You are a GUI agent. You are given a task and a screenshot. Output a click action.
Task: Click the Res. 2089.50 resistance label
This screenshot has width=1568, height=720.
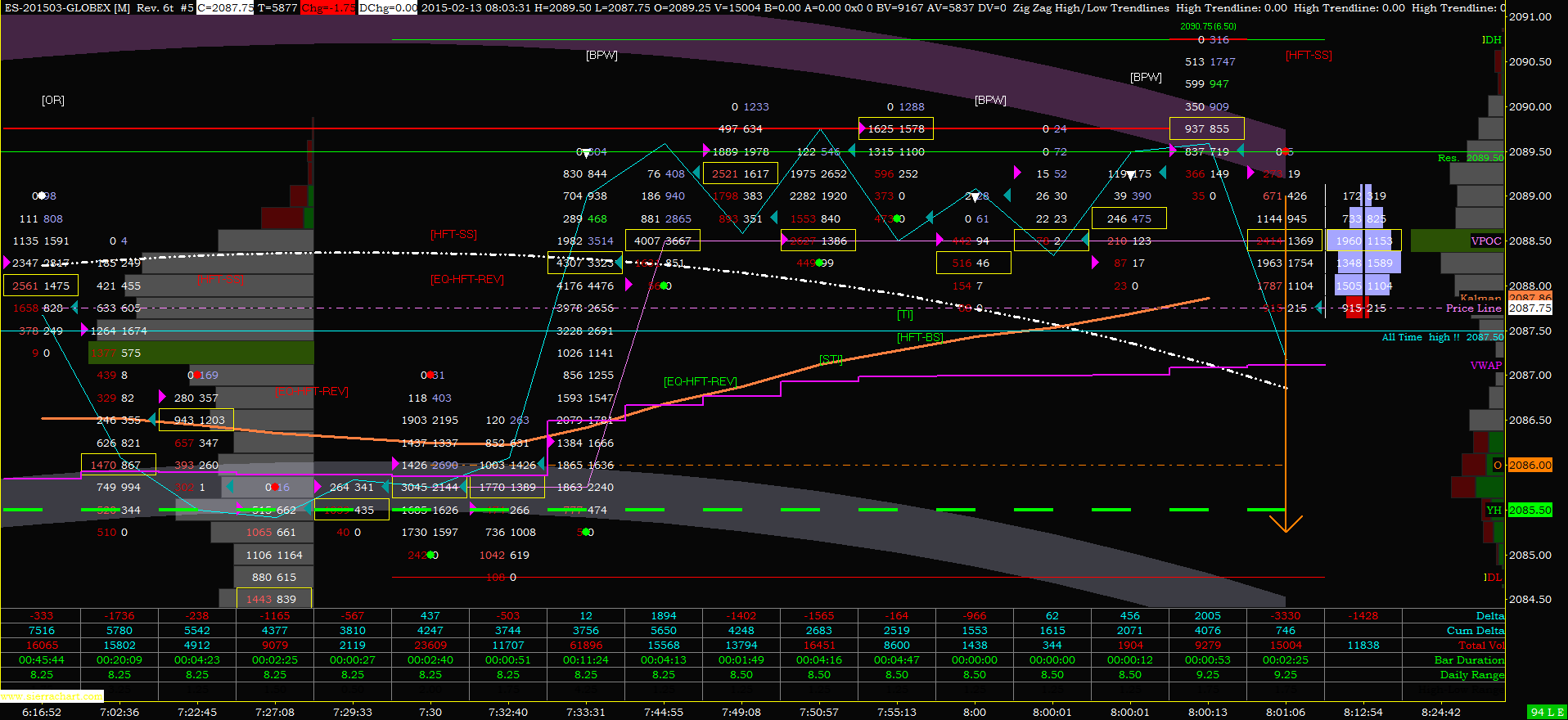click(1471, 158)
